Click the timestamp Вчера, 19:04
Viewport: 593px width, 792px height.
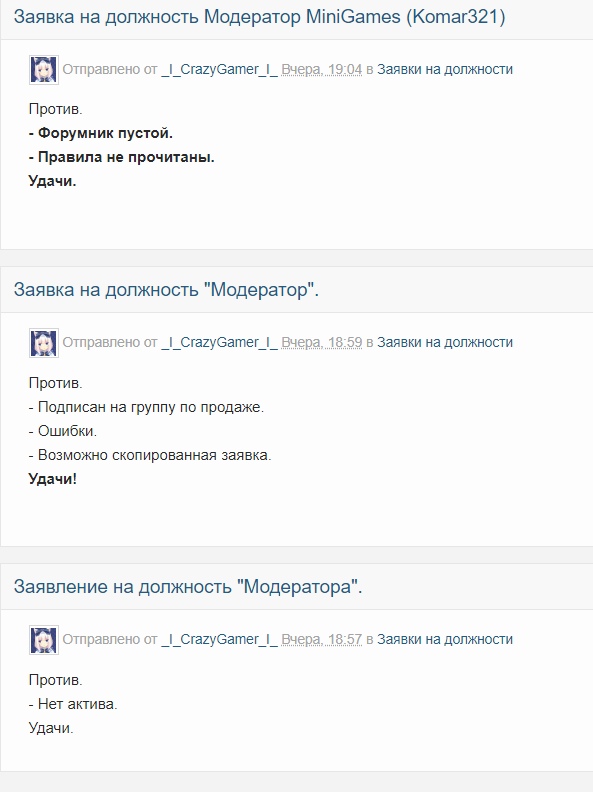click(322, 69)
